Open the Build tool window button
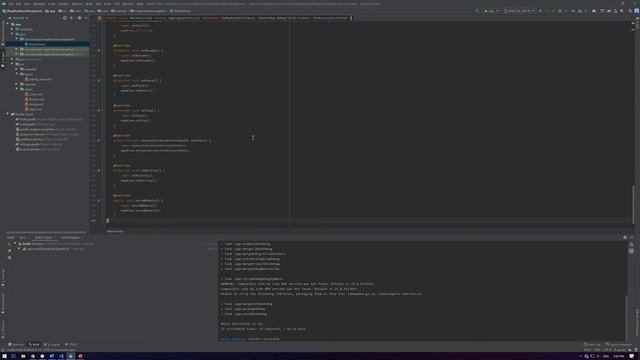 pos(34,344)
